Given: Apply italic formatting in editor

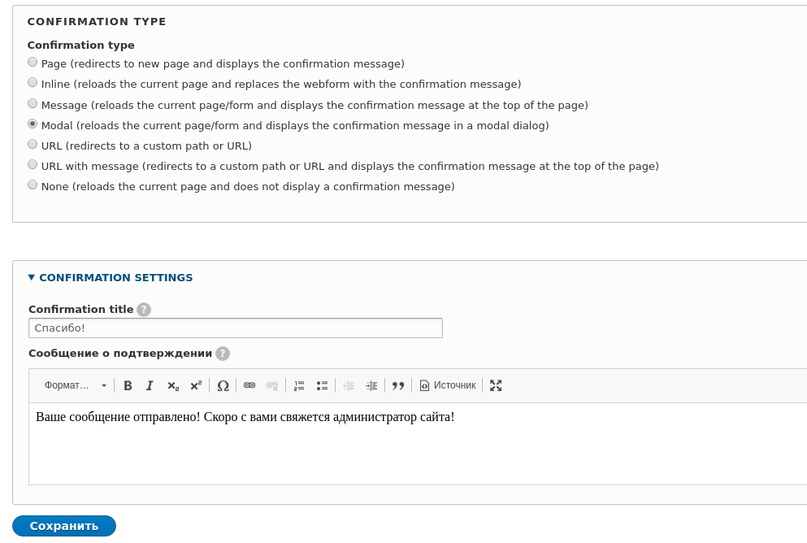Looking at the screenshot, I should 150,385.
